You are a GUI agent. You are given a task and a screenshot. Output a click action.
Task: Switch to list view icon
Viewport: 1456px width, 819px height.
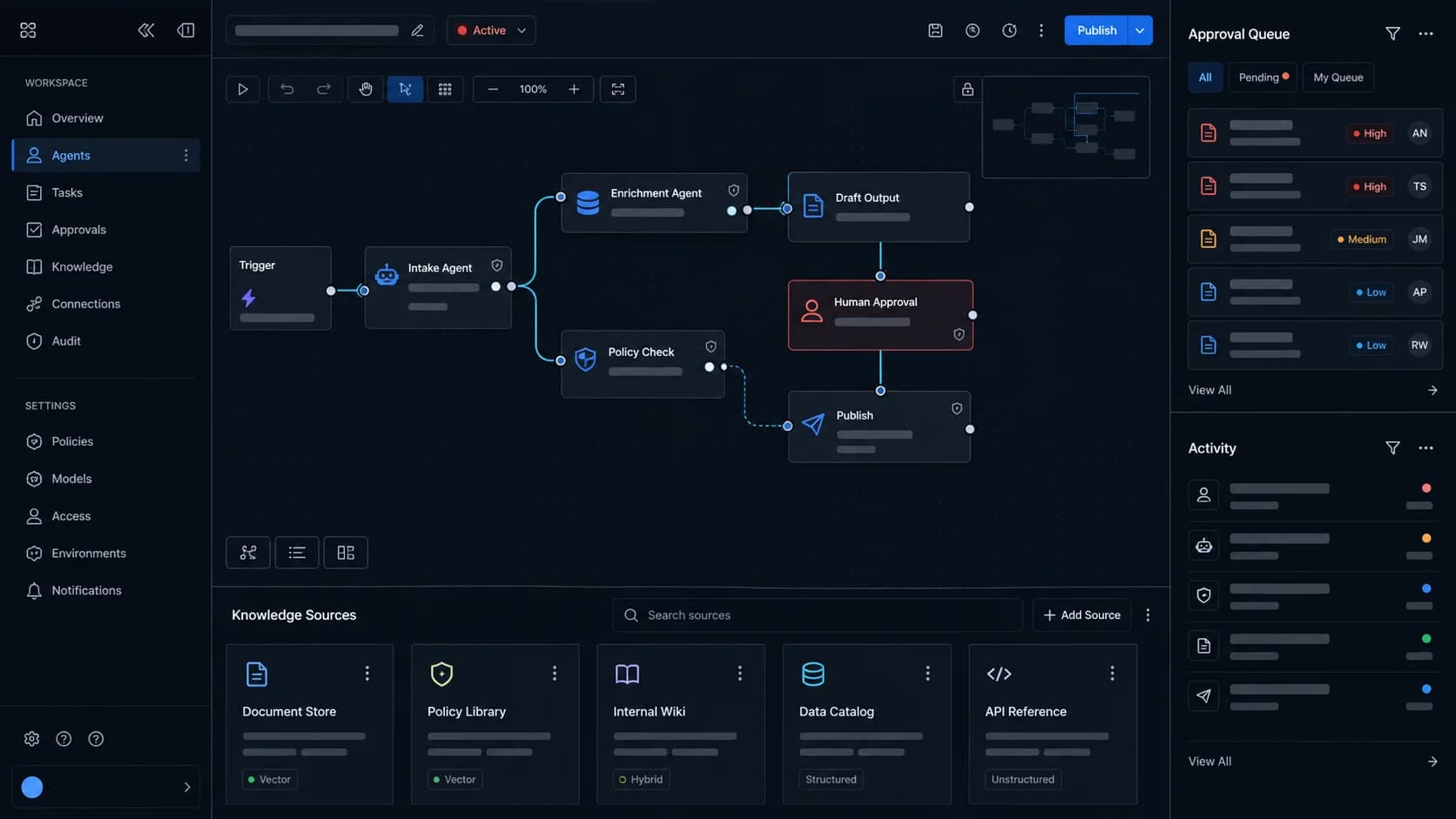tap(297, 553)
